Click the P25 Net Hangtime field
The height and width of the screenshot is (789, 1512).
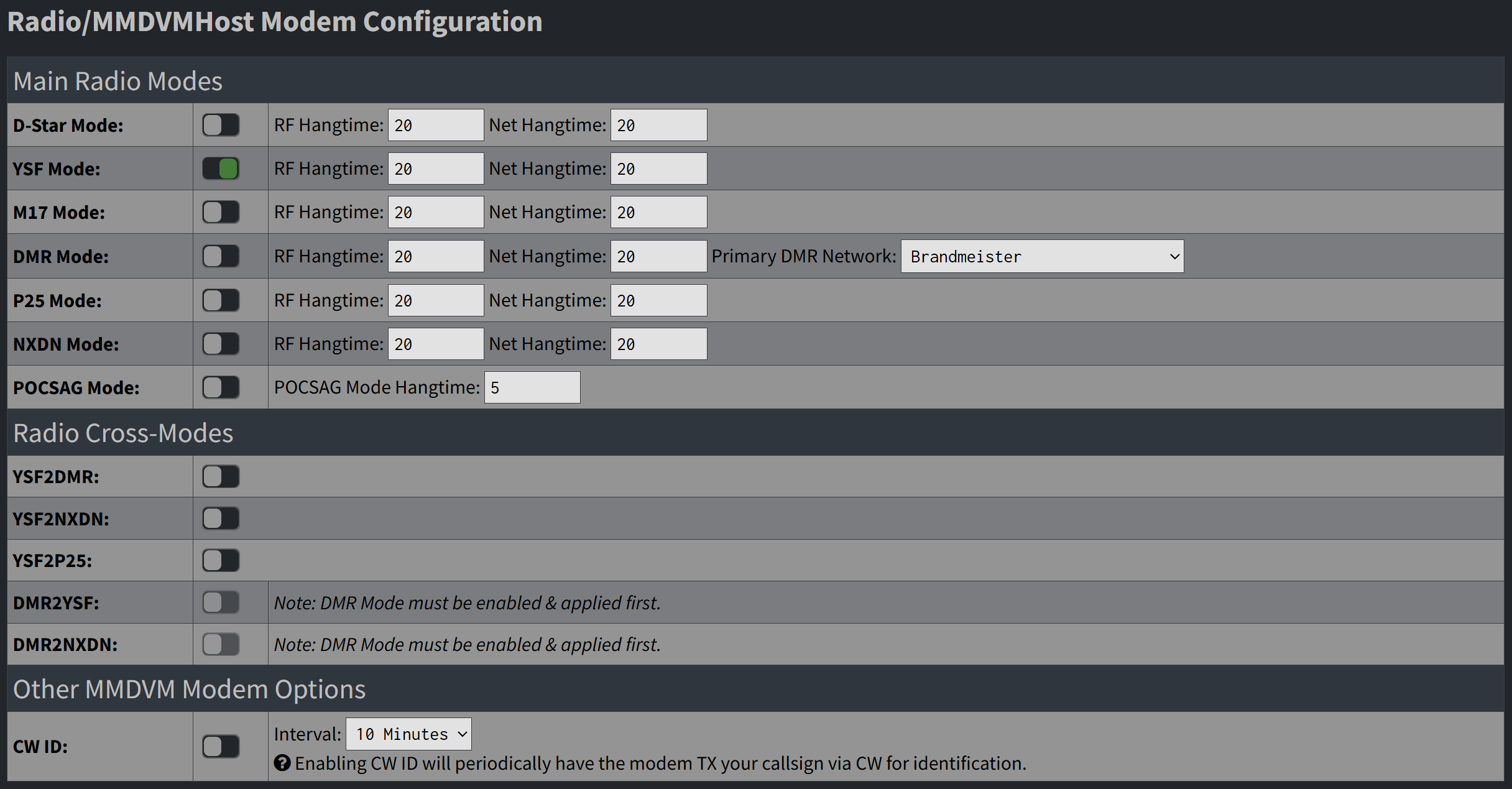point(658,300)
